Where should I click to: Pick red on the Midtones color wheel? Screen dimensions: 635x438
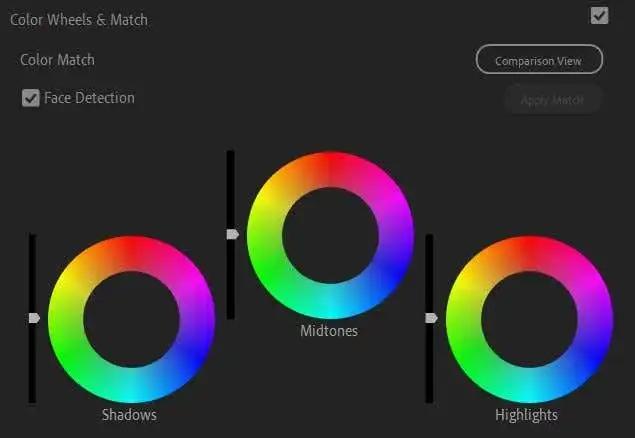[330, 169]
